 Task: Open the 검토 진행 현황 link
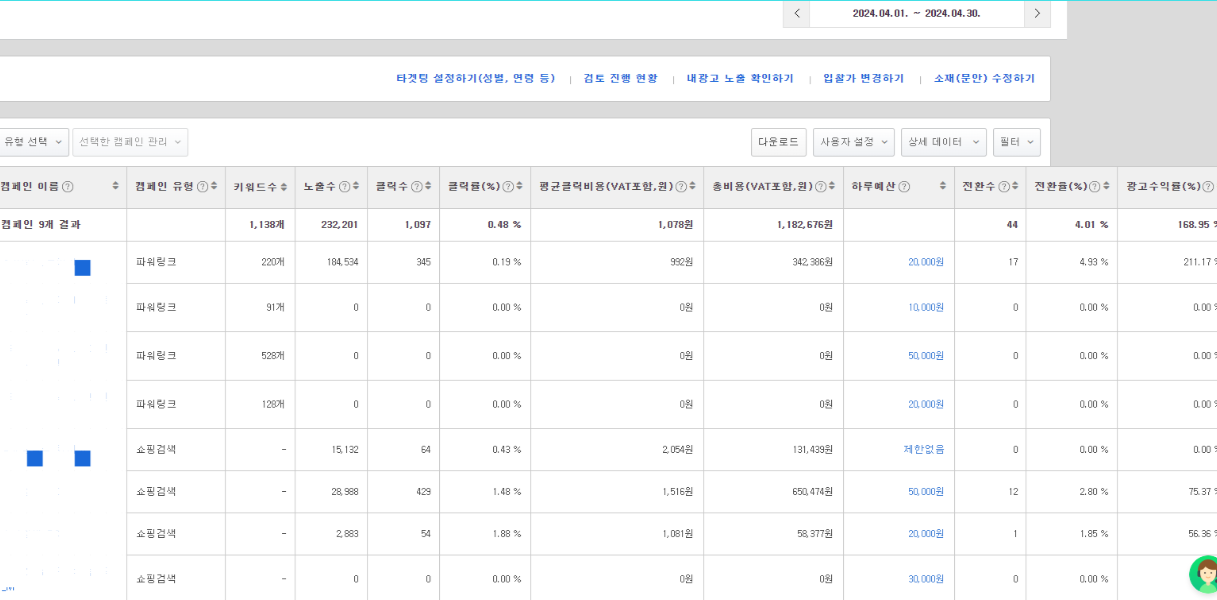(621, 78)
